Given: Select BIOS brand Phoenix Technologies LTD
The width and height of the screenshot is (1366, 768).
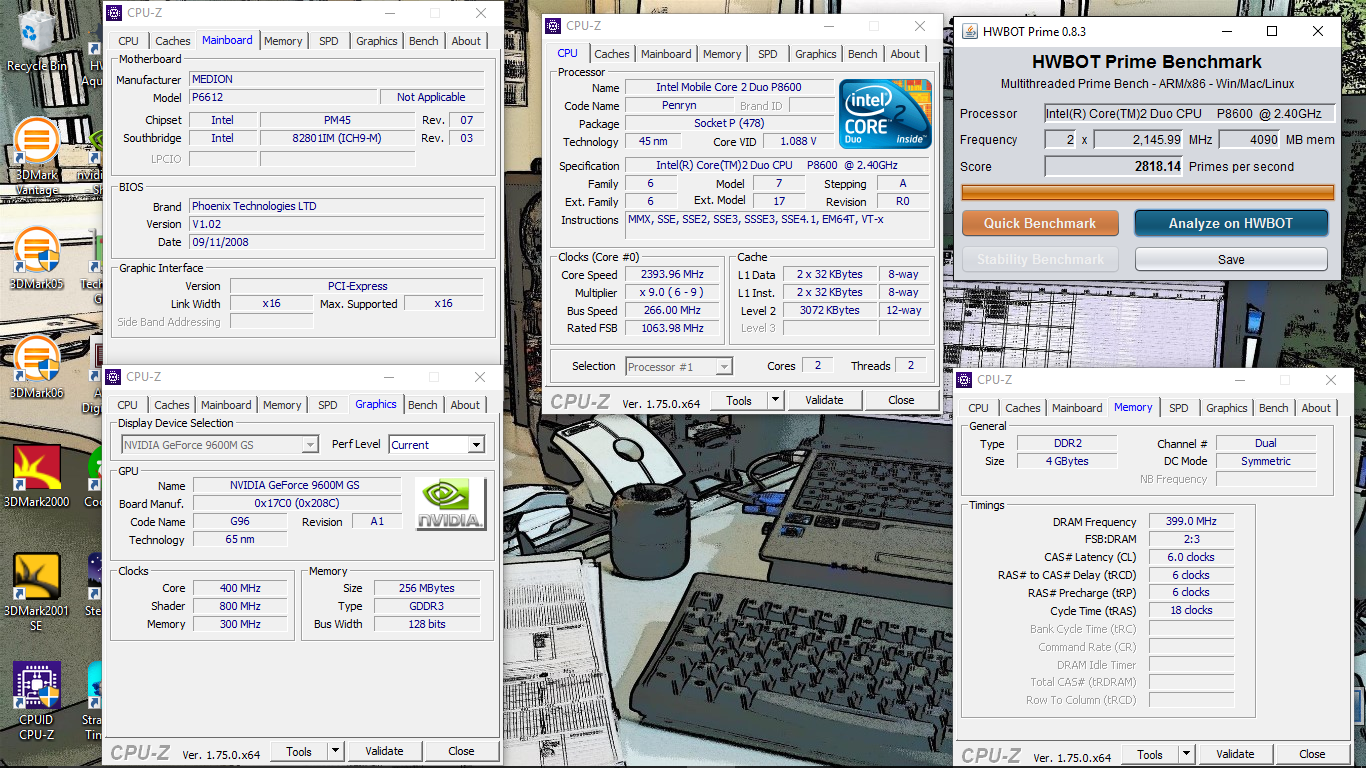Looking at the screenshot, I should click(x=337, y=207).
